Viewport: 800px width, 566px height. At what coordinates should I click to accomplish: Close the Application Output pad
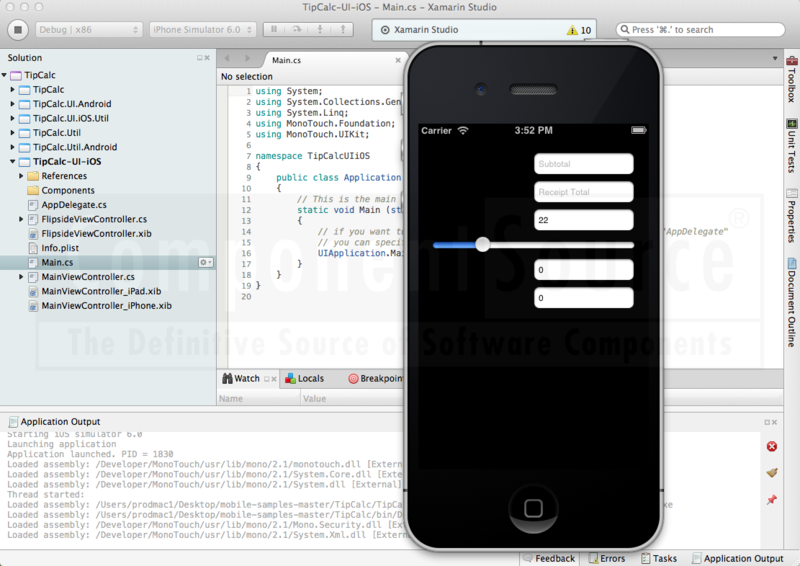pyautogui.click(x=774, y=422)
